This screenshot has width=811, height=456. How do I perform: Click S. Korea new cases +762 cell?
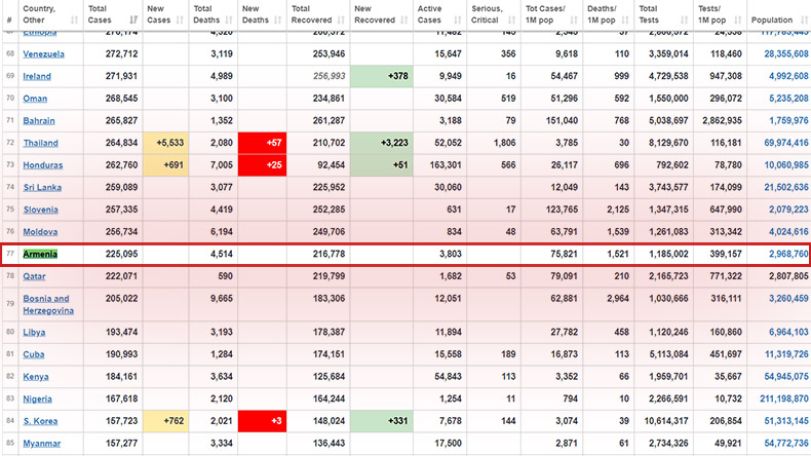166,421
